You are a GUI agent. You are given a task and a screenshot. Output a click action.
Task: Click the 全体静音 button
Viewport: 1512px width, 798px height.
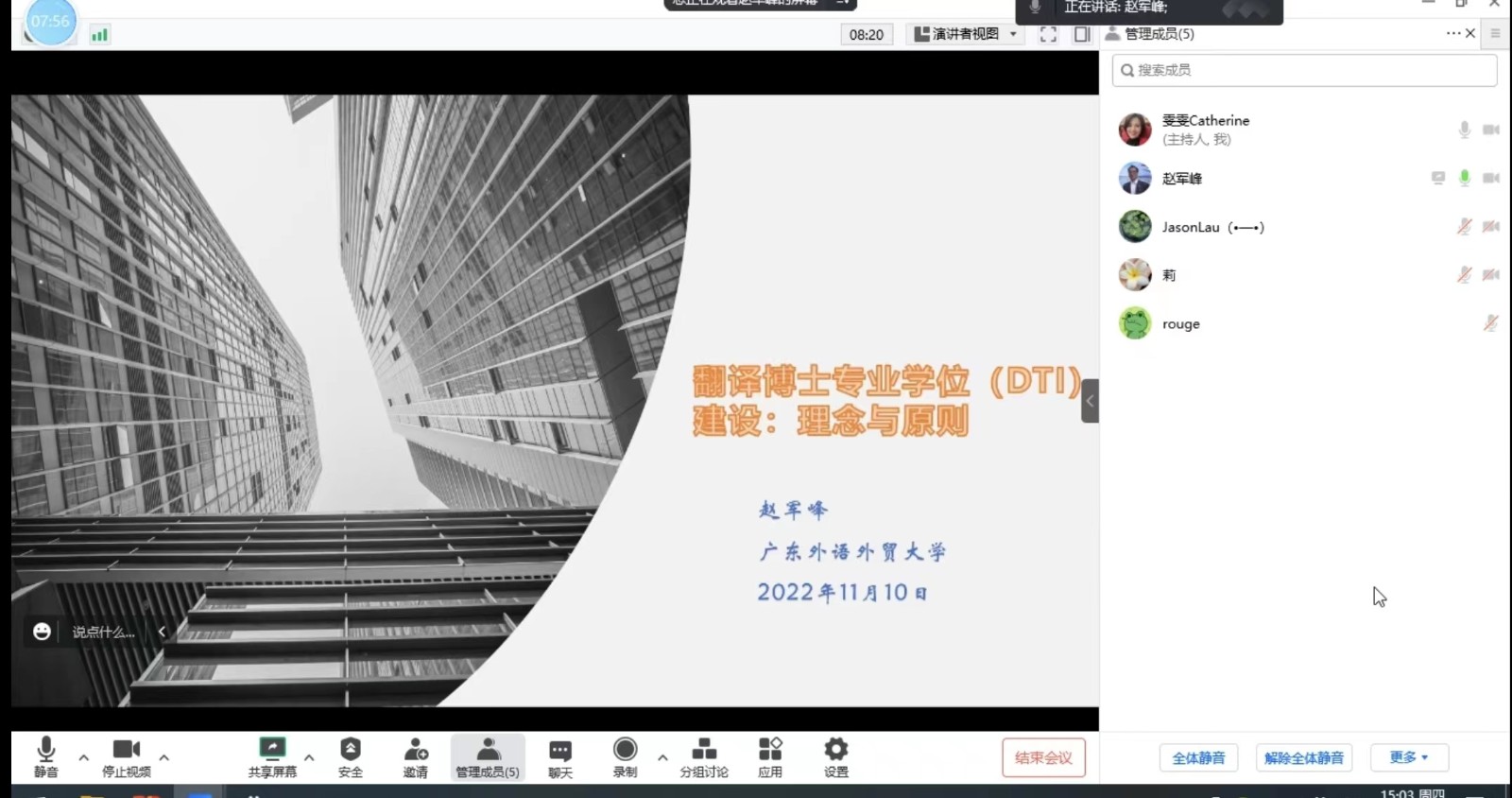(x=1198, y=758)
